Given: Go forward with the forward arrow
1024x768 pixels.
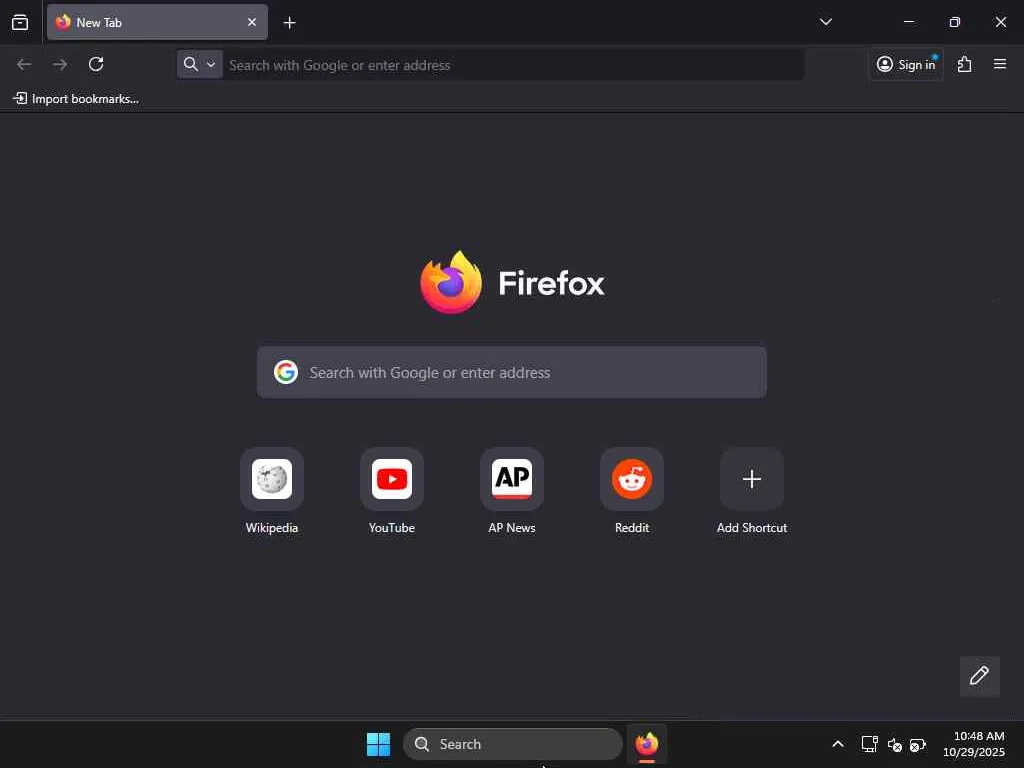Looking at the screenshot, I should click(x=59, y=64).
